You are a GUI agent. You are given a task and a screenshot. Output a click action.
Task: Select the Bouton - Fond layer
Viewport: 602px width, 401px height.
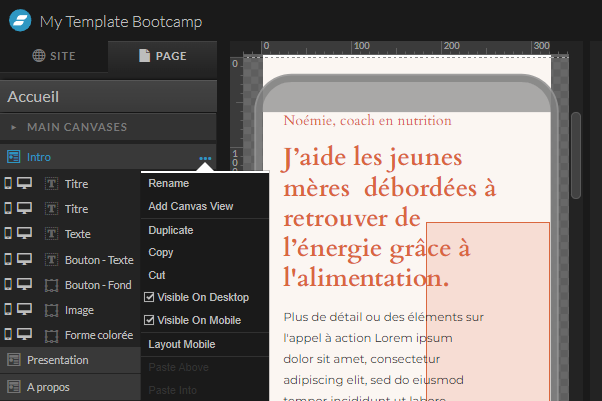98,285
